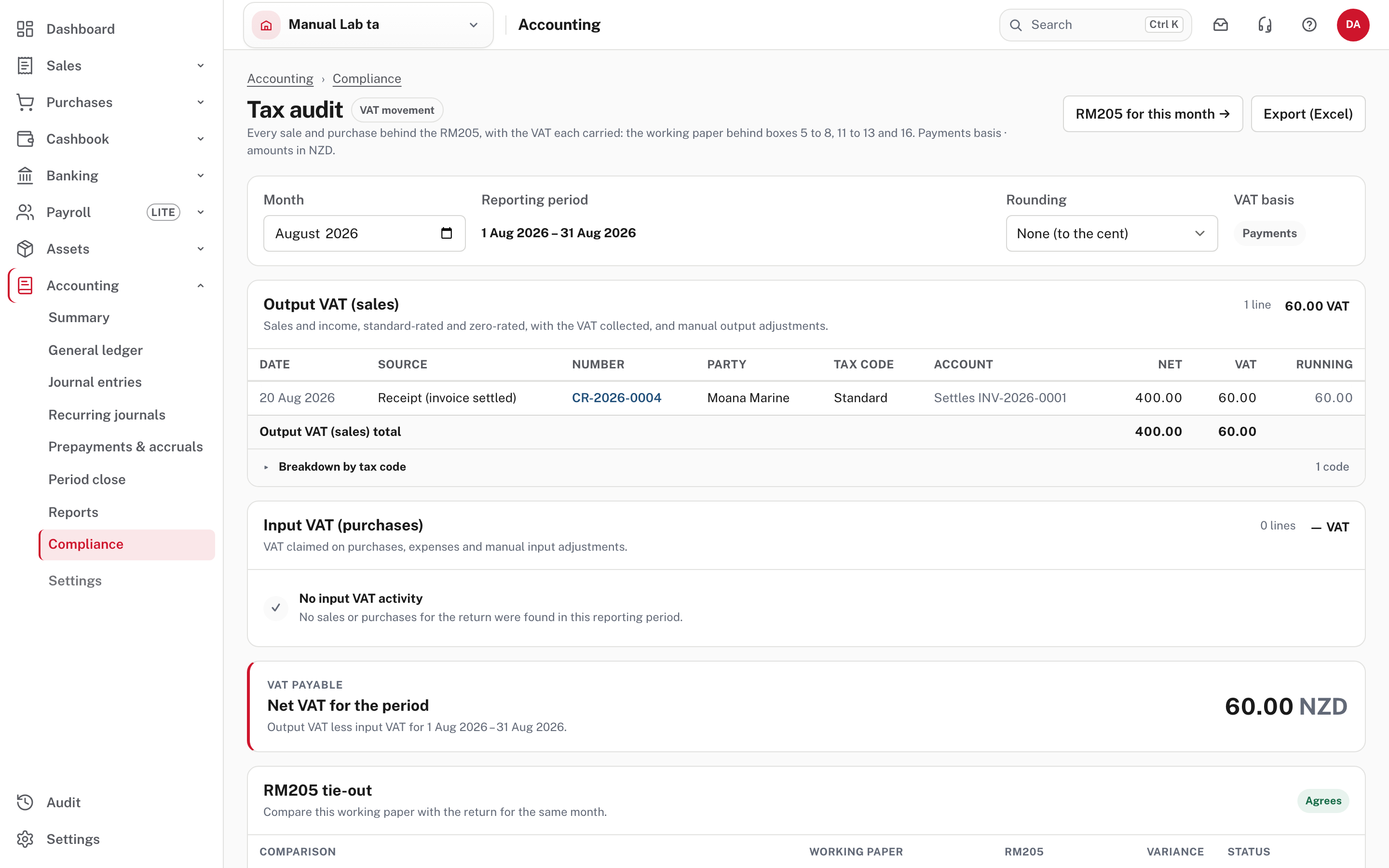This screenshot has height=868, width=1389.
Task: Open the support headset icon
Action: (x=1265, y=25)
